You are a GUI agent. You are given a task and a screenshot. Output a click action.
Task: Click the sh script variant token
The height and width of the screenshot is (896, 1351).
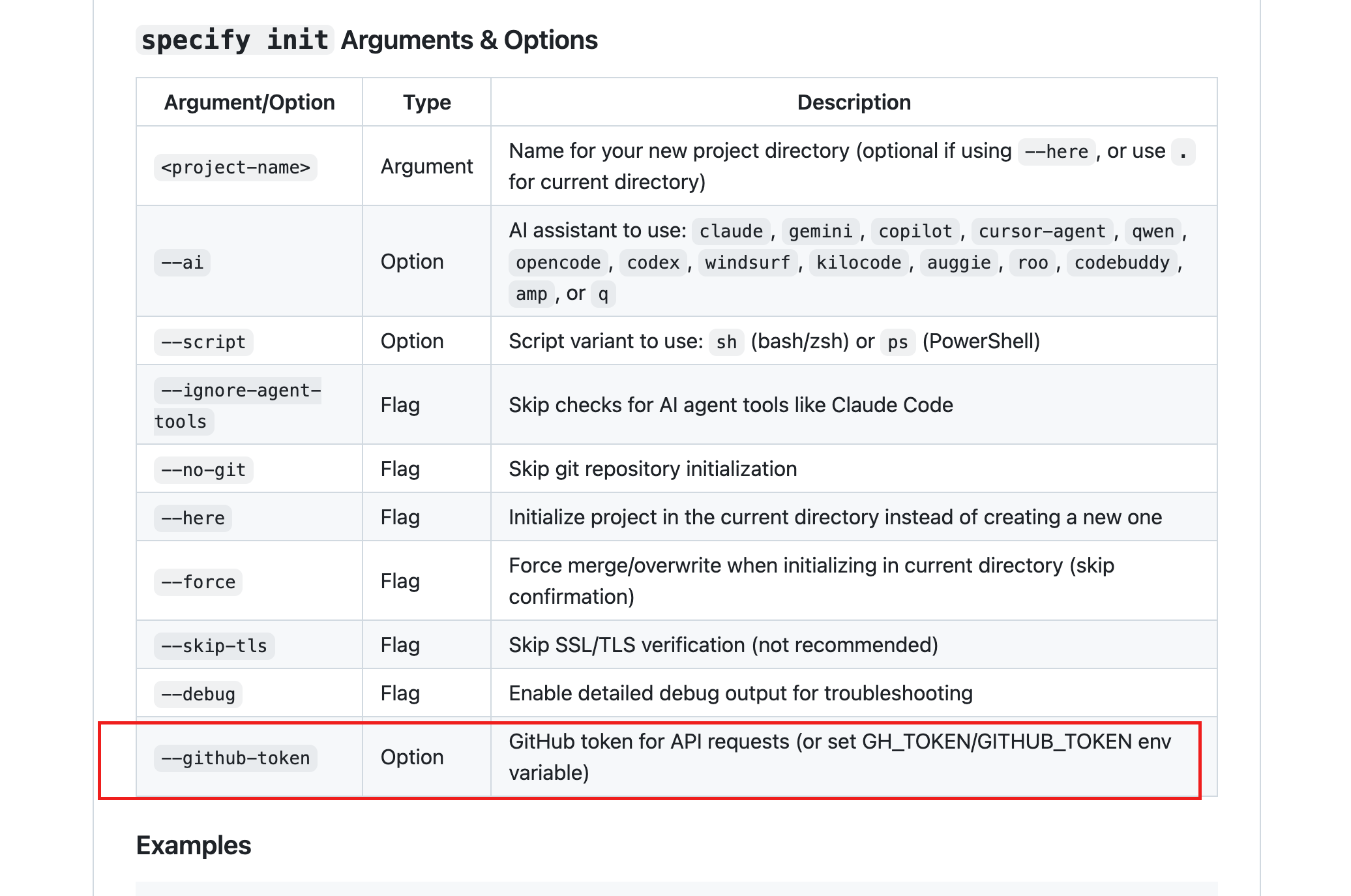coord(725,342)
